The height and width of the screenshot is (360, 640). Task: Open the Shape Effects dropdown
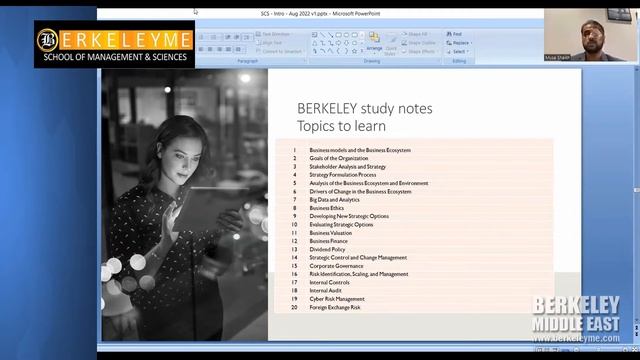(419, 51)
